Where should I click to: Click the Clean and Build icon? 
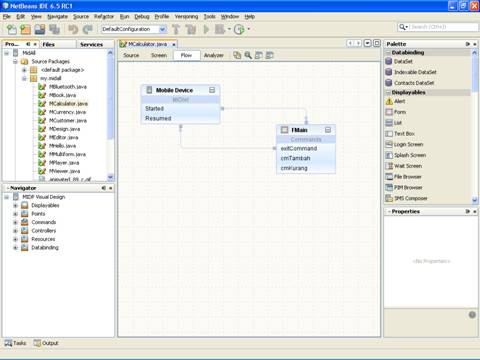(x=191, y=30)
